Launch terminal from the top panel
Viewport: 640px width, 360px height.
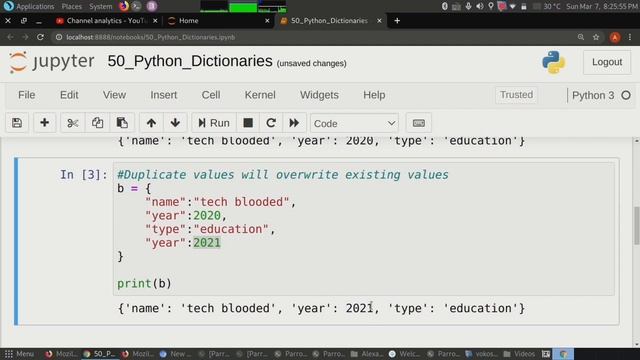coord(137,6)
